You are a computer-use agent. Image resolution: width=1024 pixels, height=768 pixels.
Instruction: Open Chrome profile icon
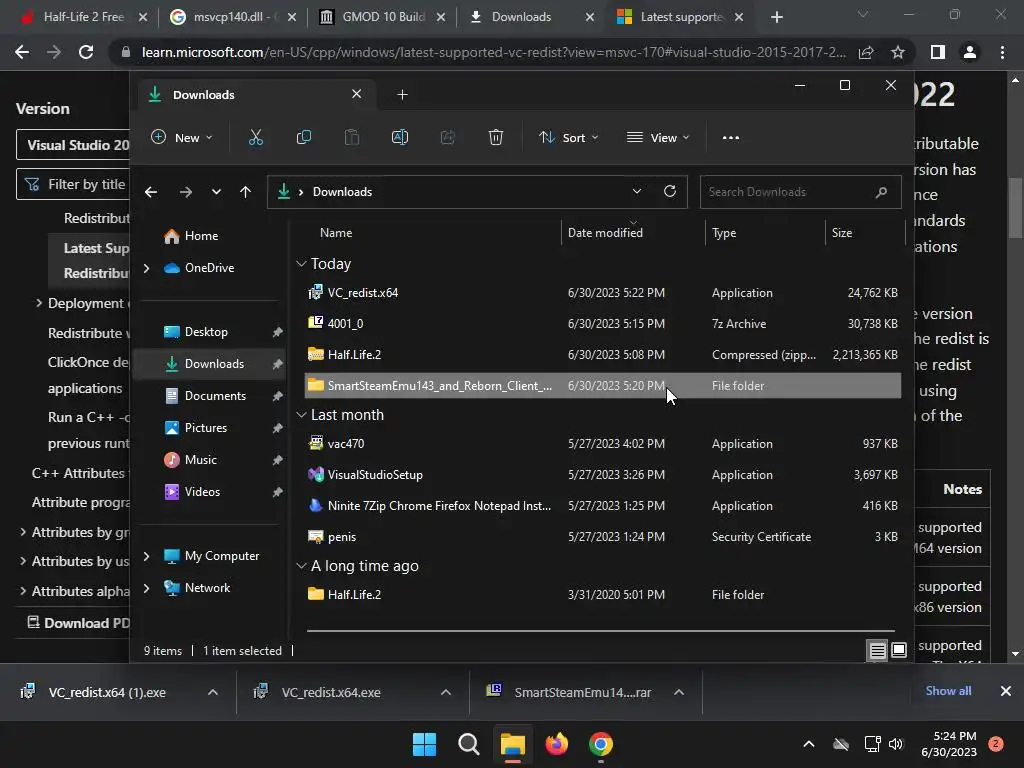click(970, 52)
